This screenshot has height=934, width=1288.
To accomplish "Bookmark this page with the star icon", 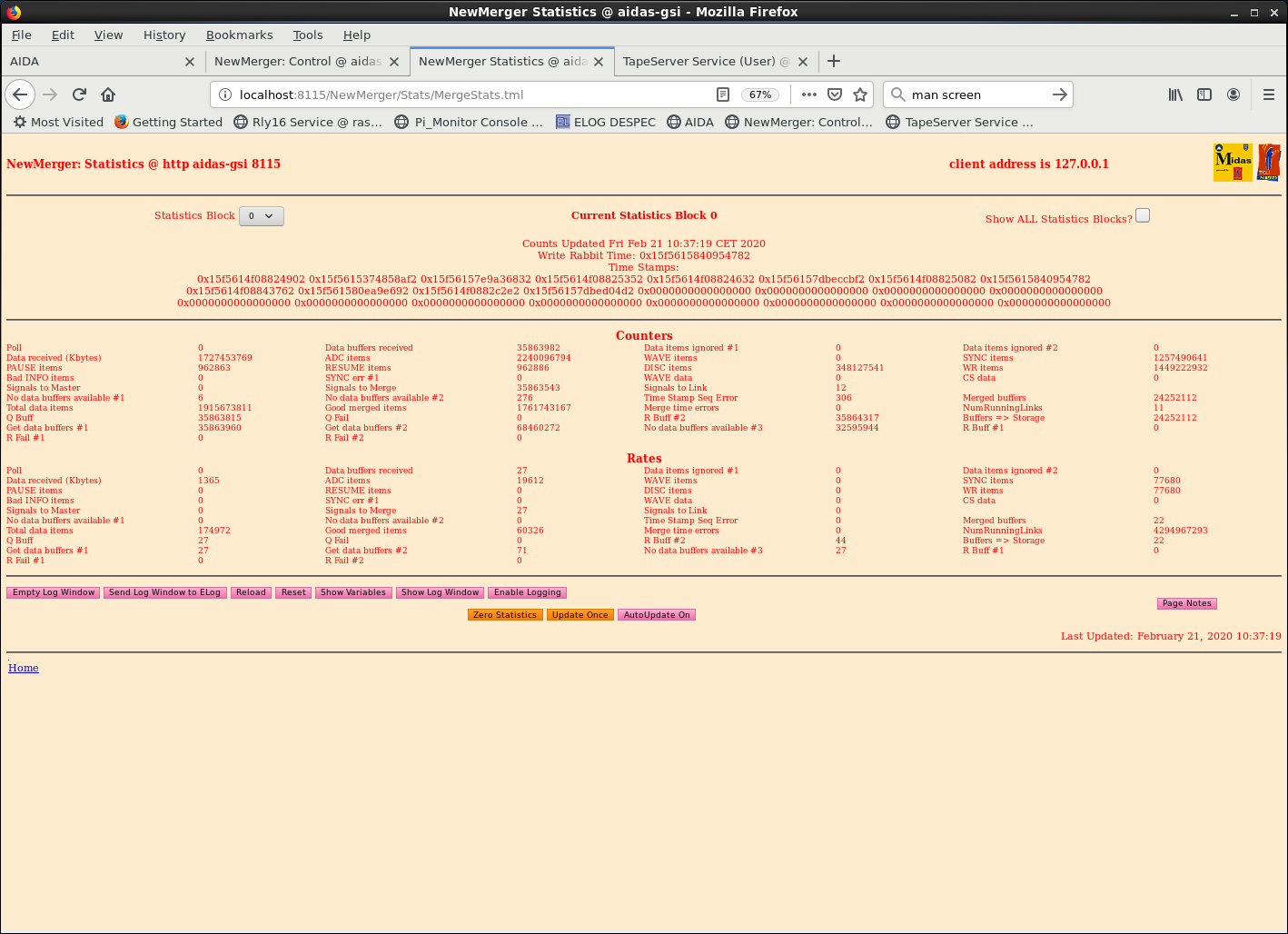I will (x=860, y=94).
